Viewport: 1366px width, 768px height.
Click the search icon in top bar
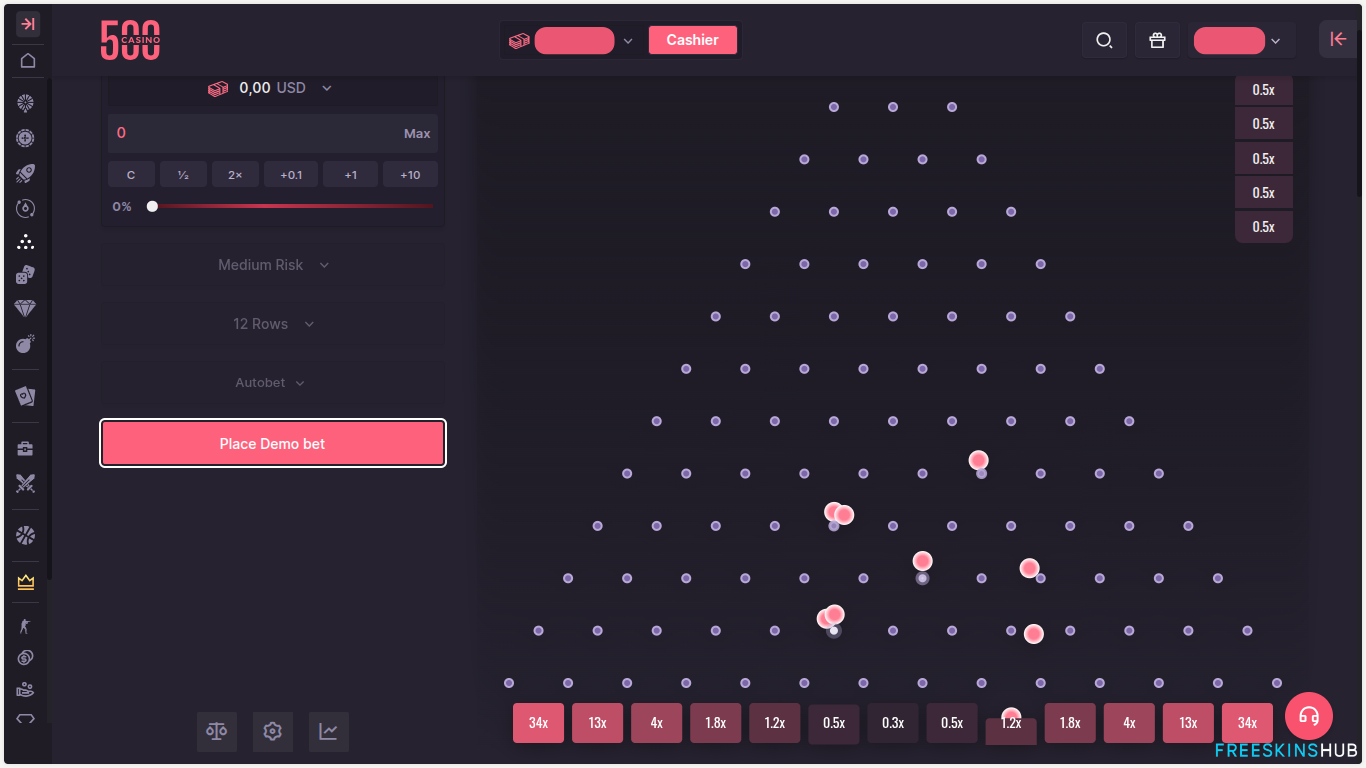click(1104, 40)
